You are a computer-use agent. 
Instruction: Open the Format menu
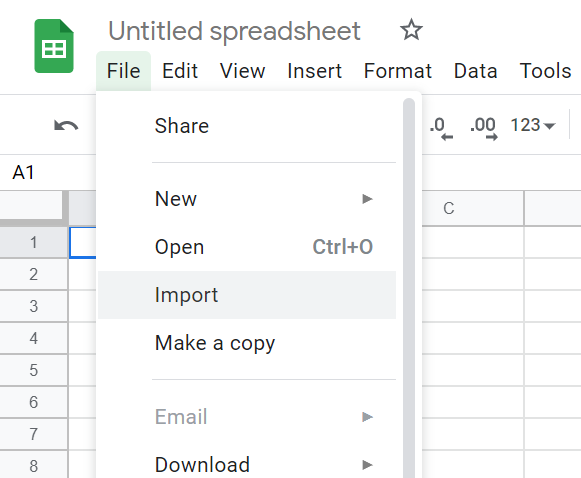point(398,71)
